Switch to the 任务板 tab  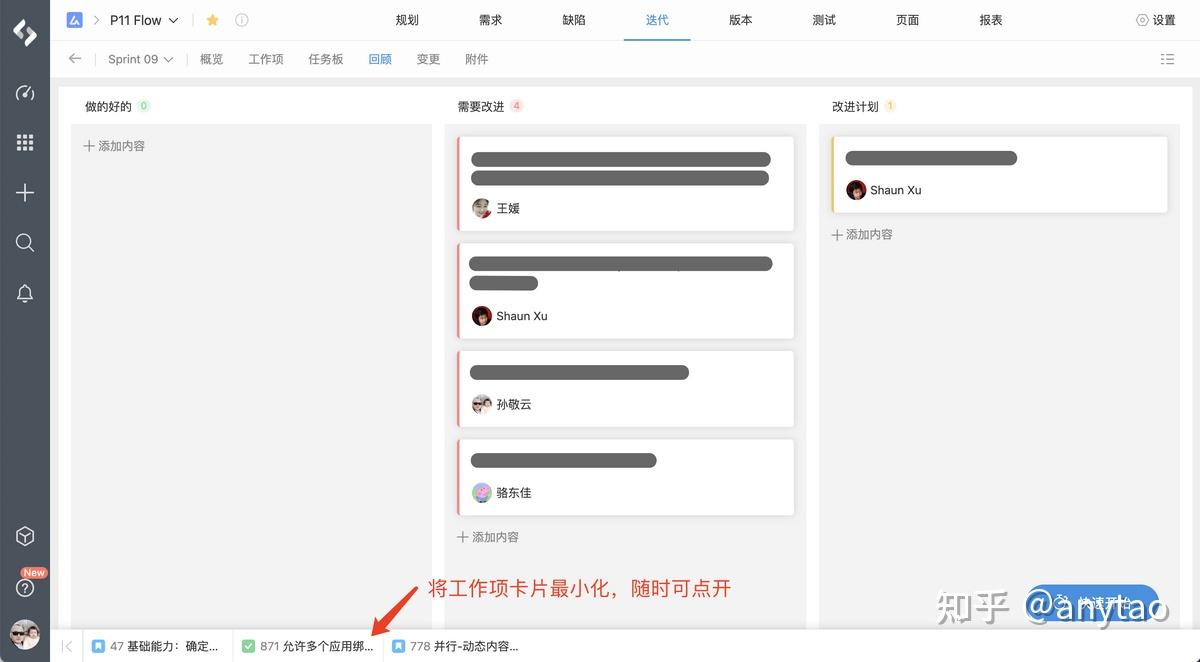click(x=326, y=59)
